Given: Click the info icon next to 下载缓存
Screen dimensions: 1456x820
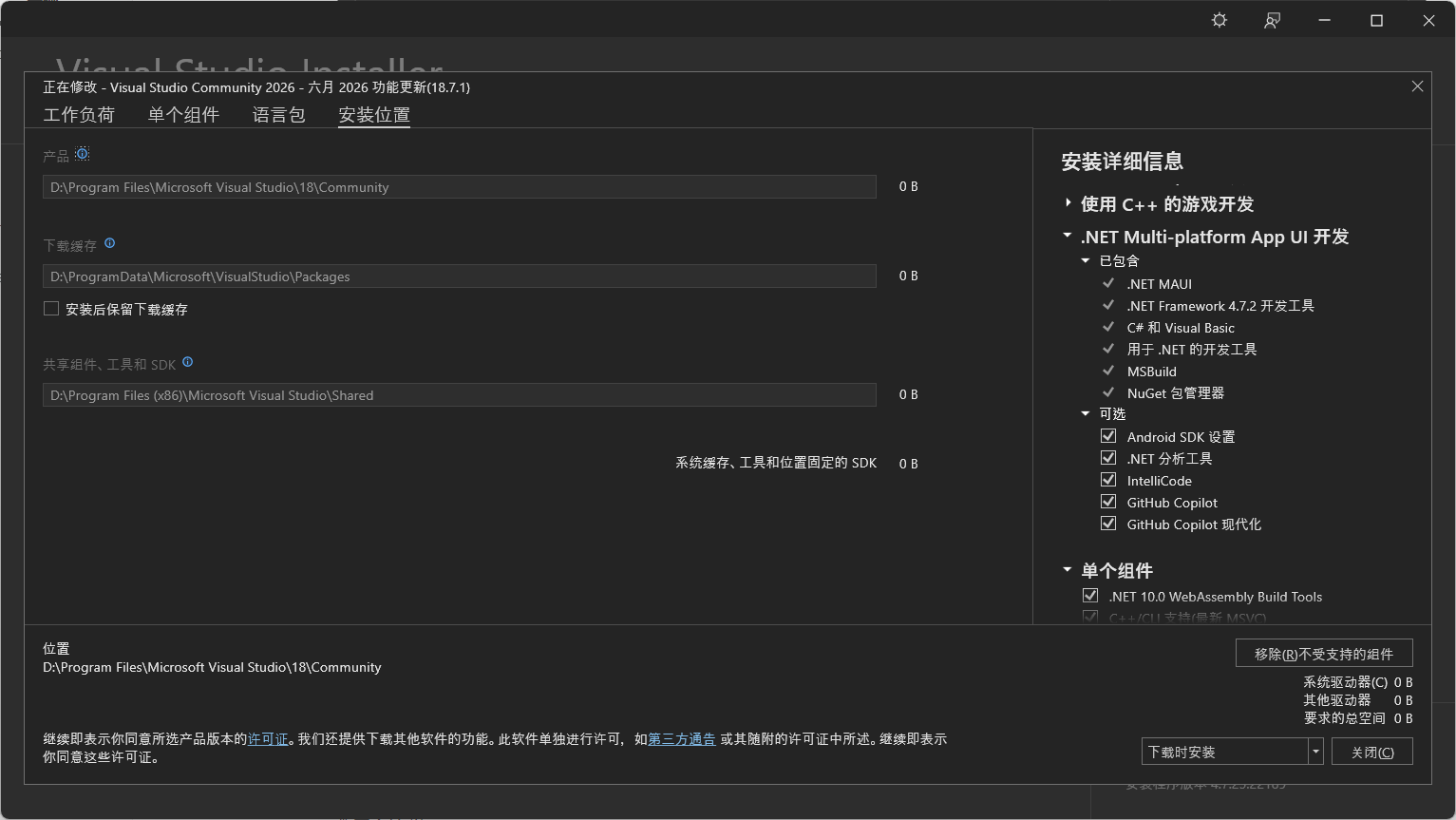Looking at the screenshot, I should tap(109, 243).
